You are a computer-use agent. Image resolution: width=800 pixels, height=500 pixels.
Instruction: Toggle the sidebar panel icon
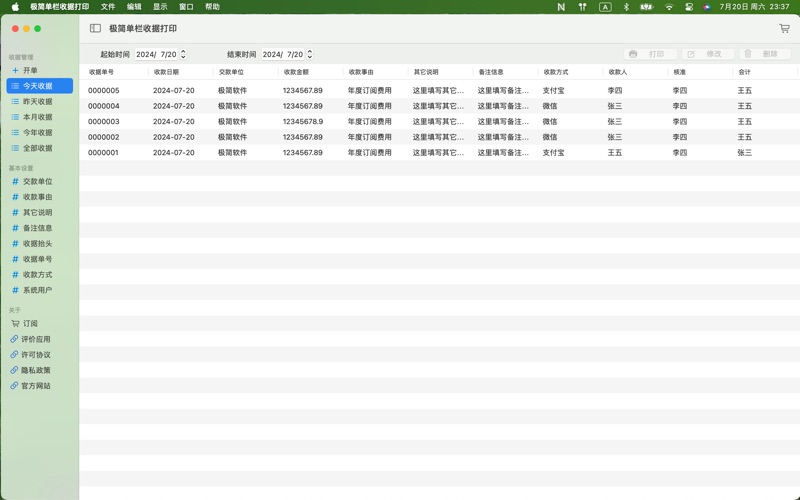pos(95,29)
